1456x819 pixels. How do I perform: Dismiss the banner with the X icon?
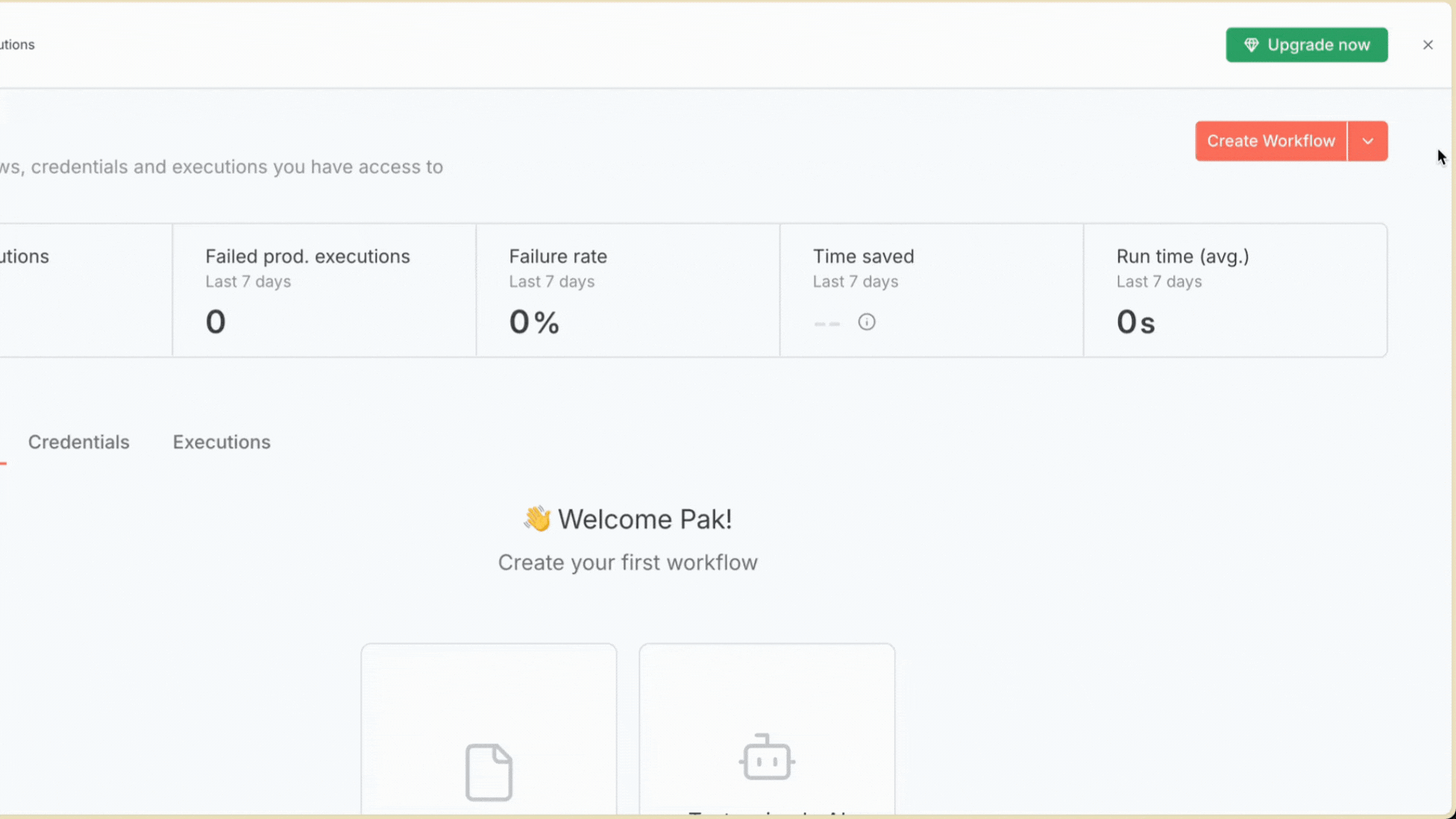(x=1427, y=45)
